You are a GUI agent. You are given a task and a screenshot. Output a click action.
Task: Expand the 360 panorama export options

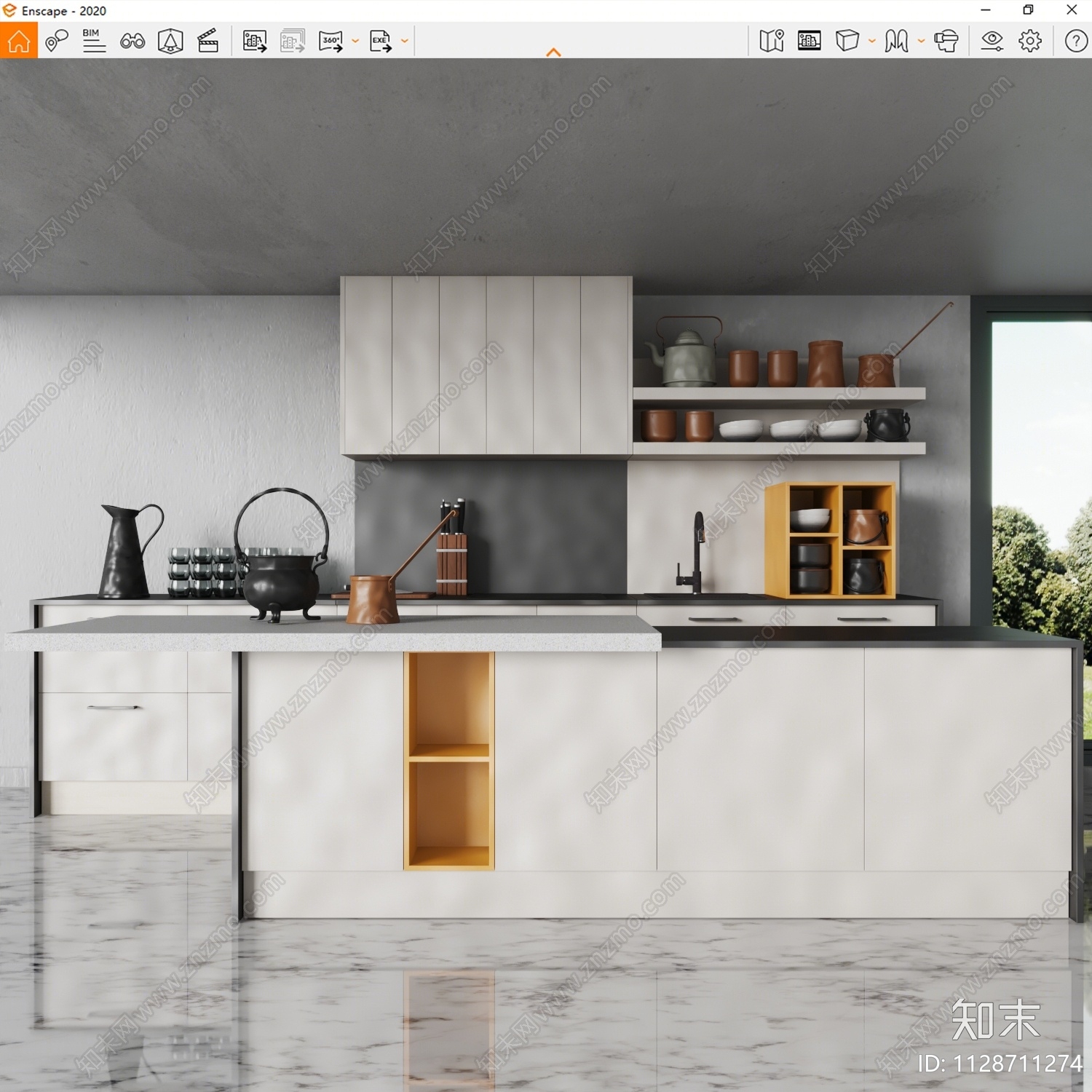[x=355, y=41]
